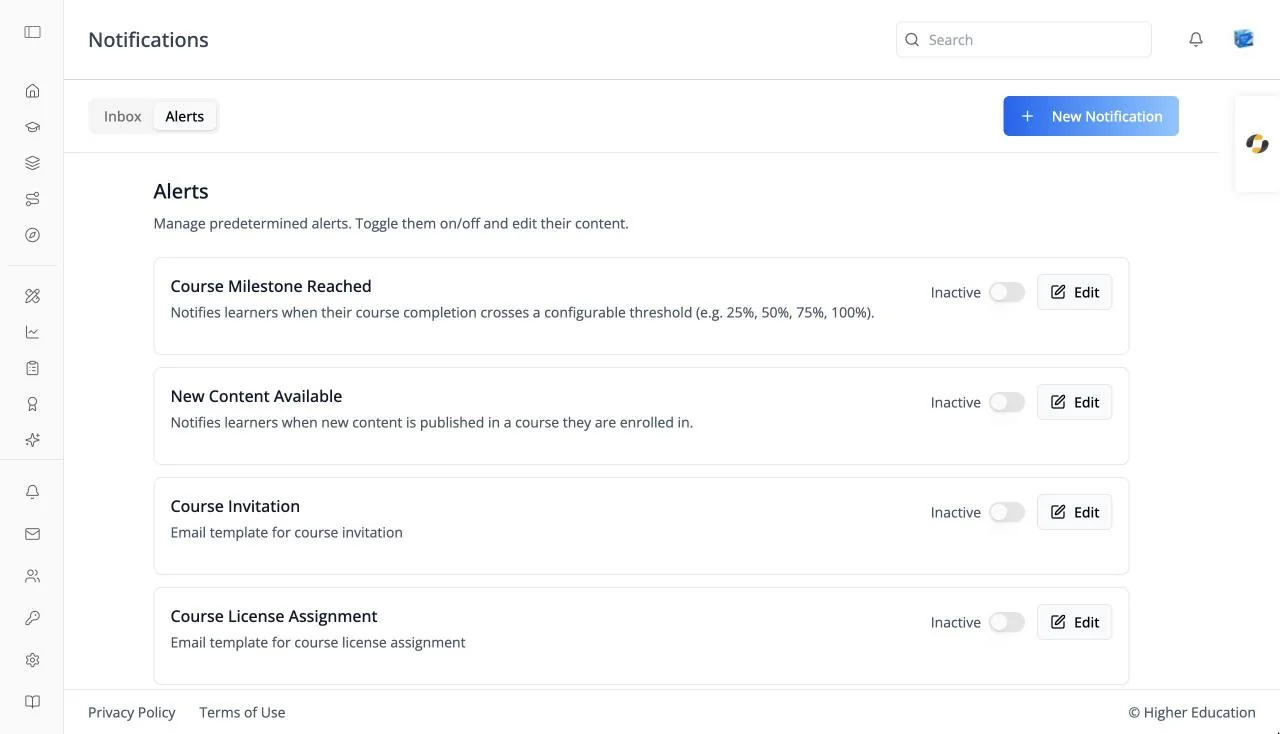Open the line chart analytics icon
This screenshot has height=734, width=1280.
(32, 332)
